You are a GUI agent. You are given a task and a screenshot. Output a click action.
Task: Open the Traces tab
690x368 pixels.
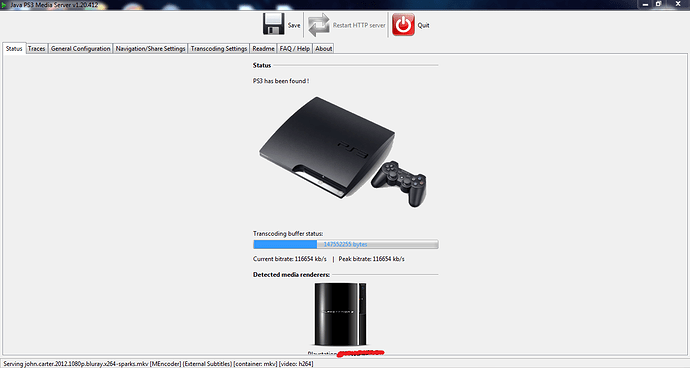(37, 48)
